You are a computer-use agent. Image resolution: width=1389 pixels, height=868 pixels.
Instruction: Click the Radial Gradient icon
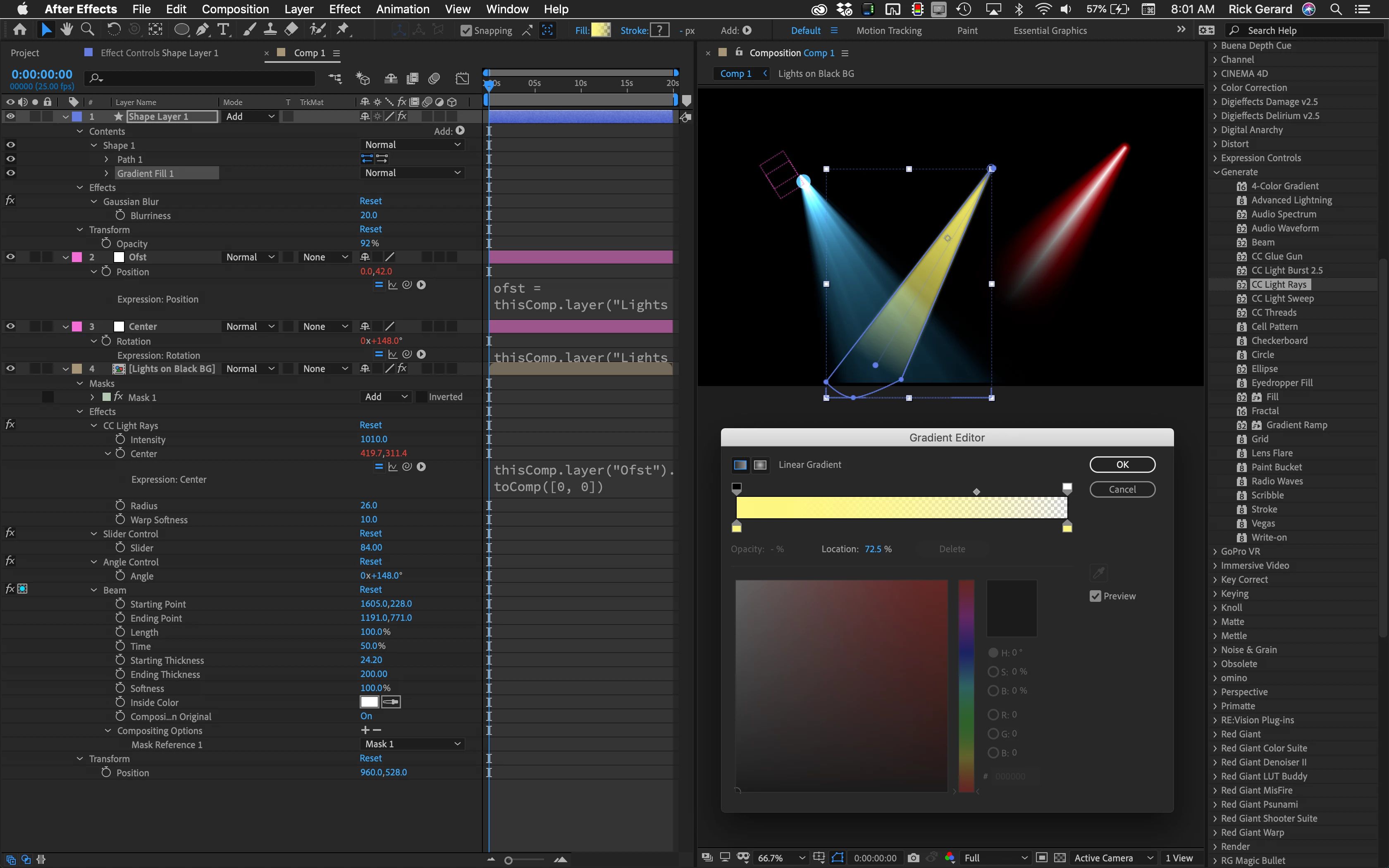coord(760,465)
